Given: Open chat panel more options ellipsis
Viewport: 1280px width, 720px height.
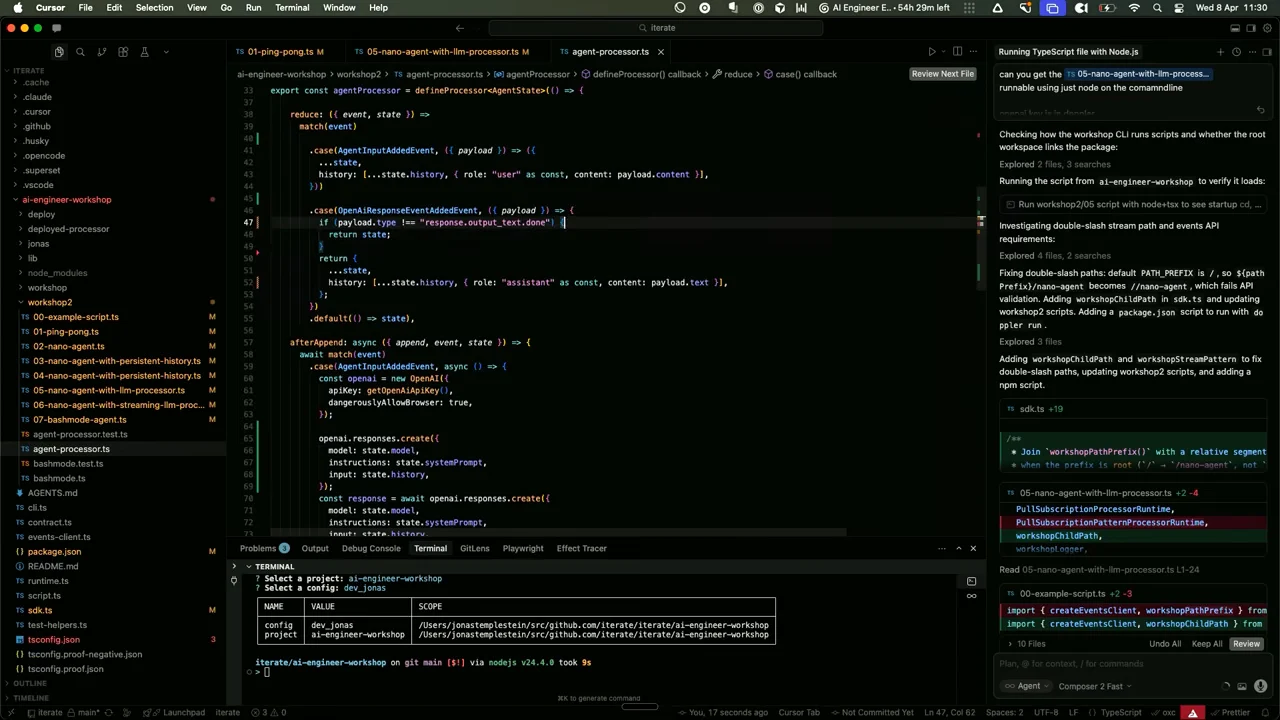Looking at the screenshot, I should (1252, 52).
